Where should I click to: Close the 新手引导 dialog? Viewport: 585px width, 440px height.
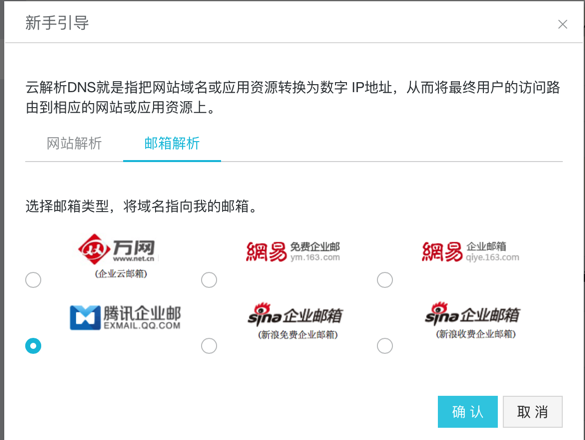click(563, 24)
